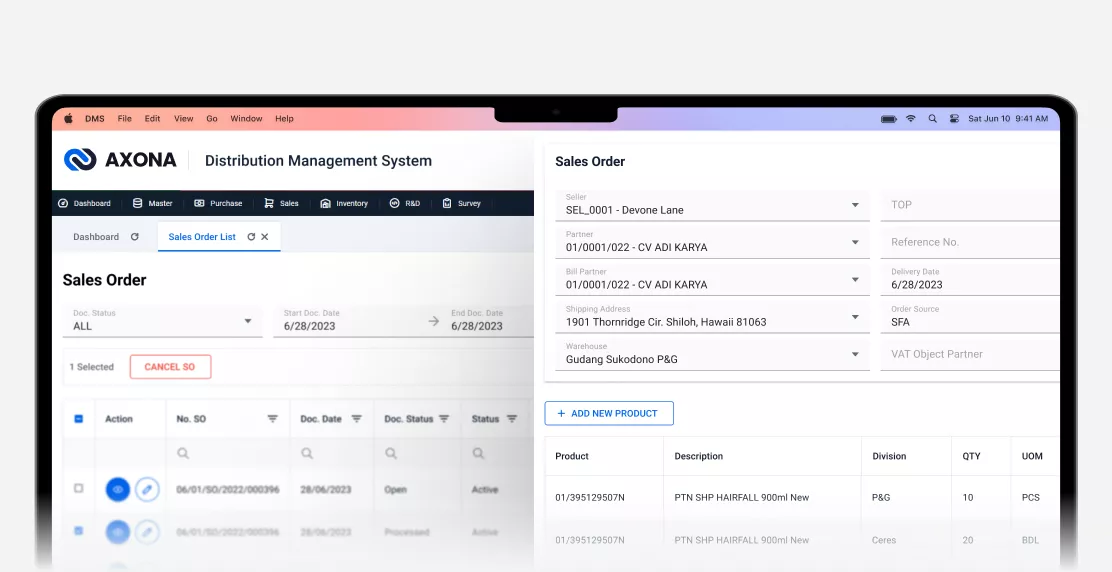This screenshot has width=1112, height=572.
Task: Expand the Doc. Status dropdown
Action: (x=248, y=321)
